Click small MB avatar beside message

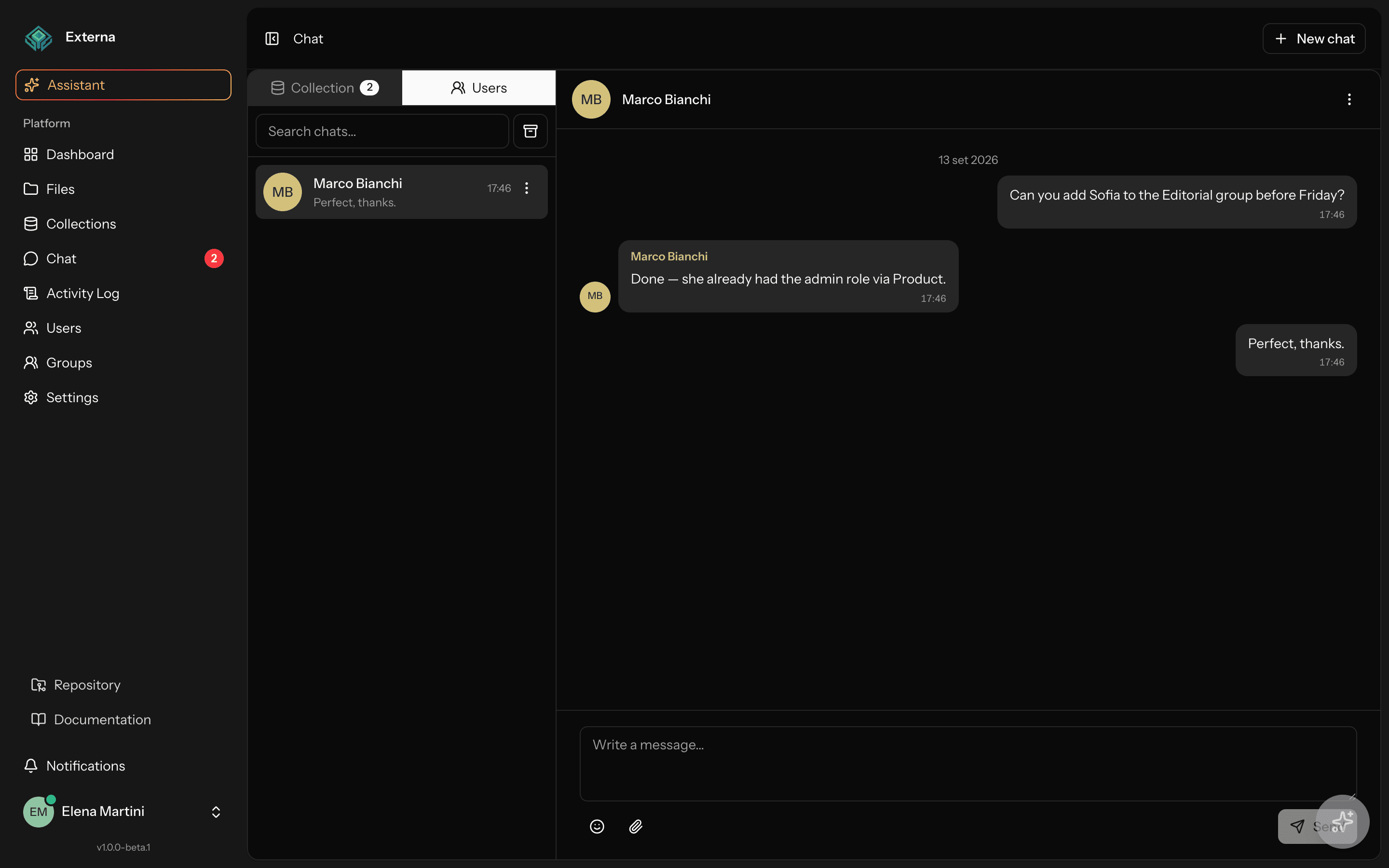(x=595, y=296)
